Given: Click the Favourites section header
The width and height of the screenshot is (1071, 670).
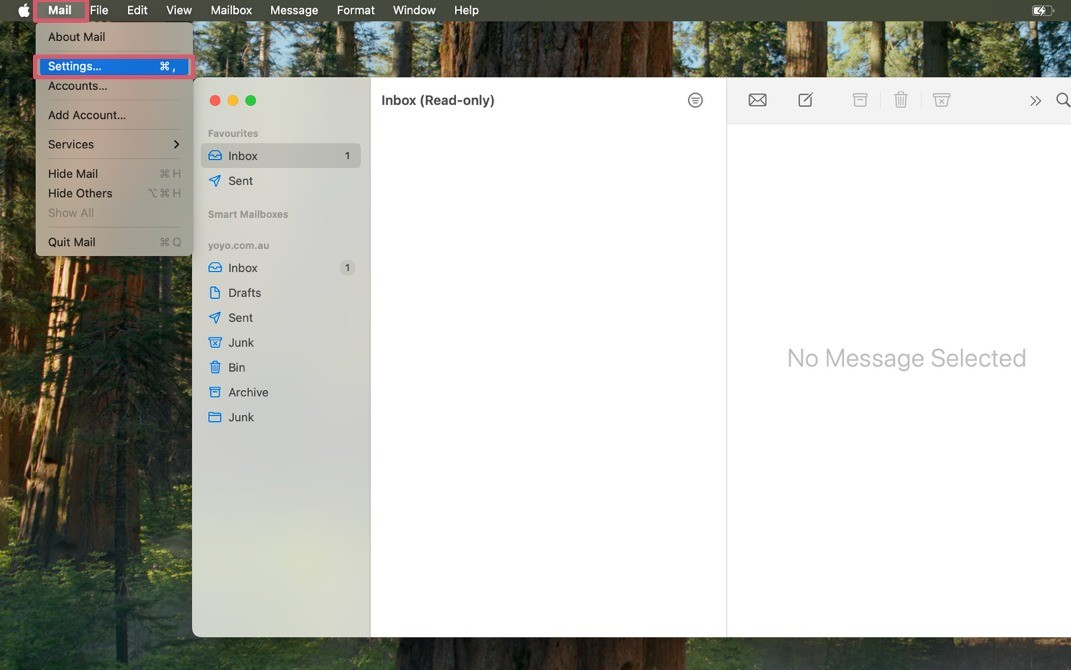Looking at the screenshot, I should point(233,133).
